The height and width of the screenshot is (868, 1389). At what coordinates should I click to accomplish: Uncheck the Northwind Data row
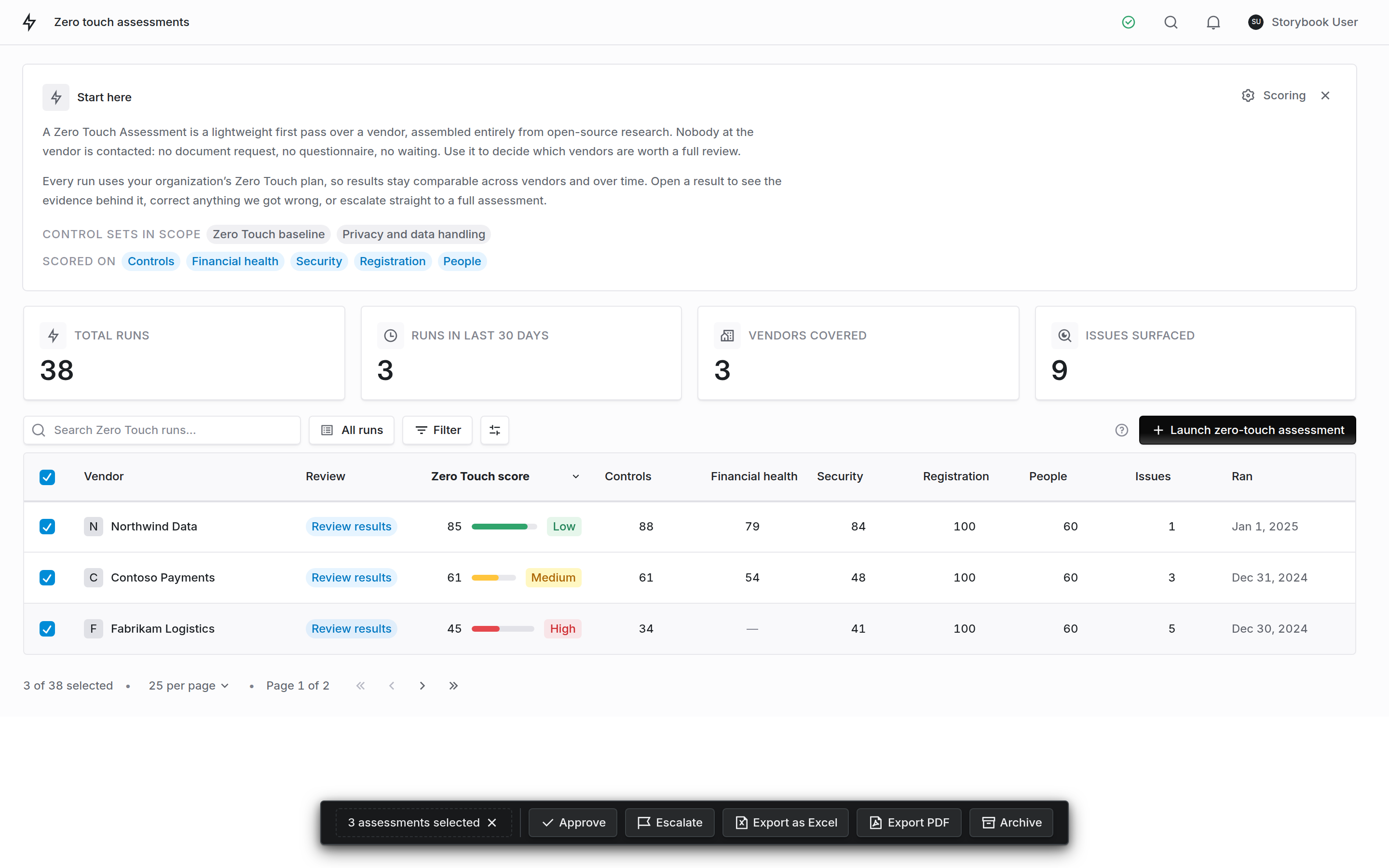pyautogui.click(x=47, y=527)
